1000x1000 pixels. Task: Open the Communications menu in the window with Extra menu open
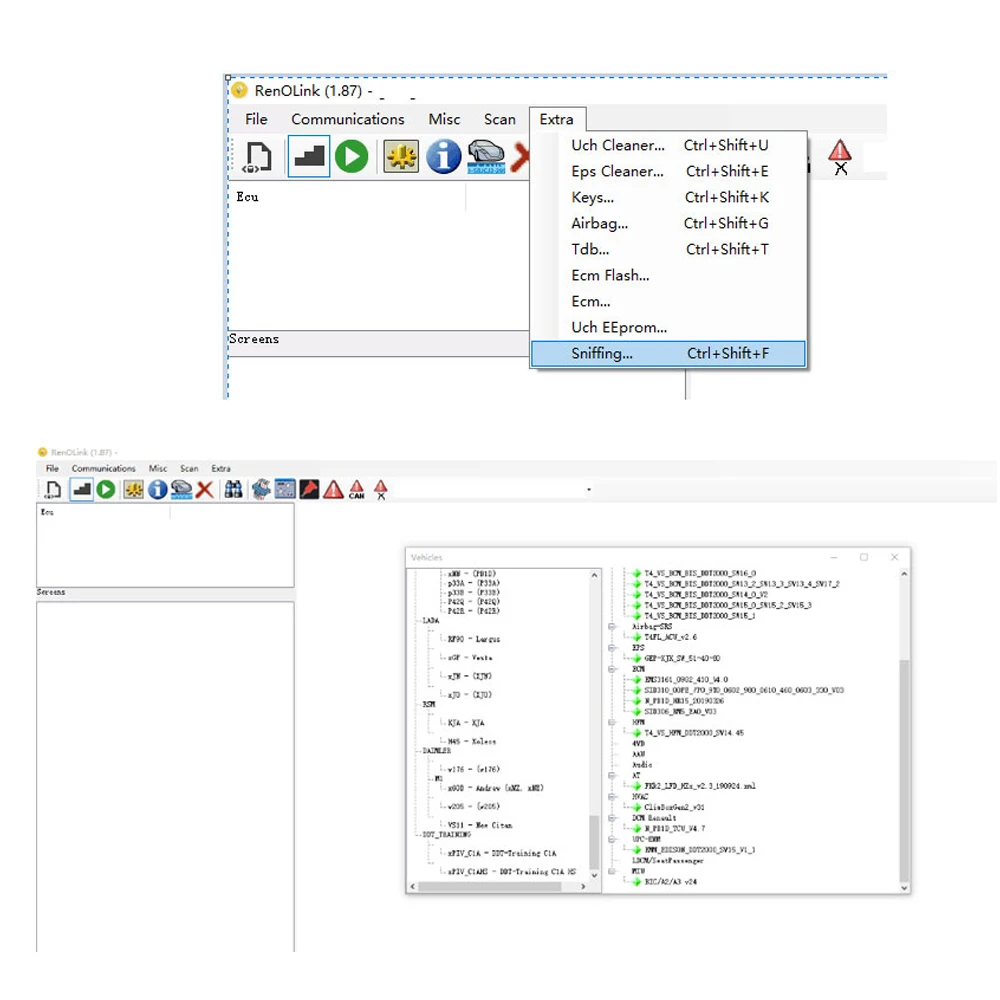tap(348, 119)
